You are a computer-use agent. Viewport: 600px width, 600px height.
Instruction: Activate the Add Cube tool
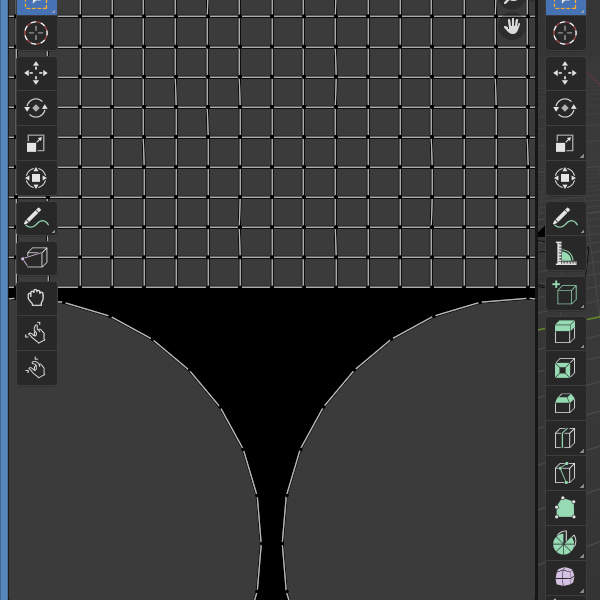click(565, 294)
